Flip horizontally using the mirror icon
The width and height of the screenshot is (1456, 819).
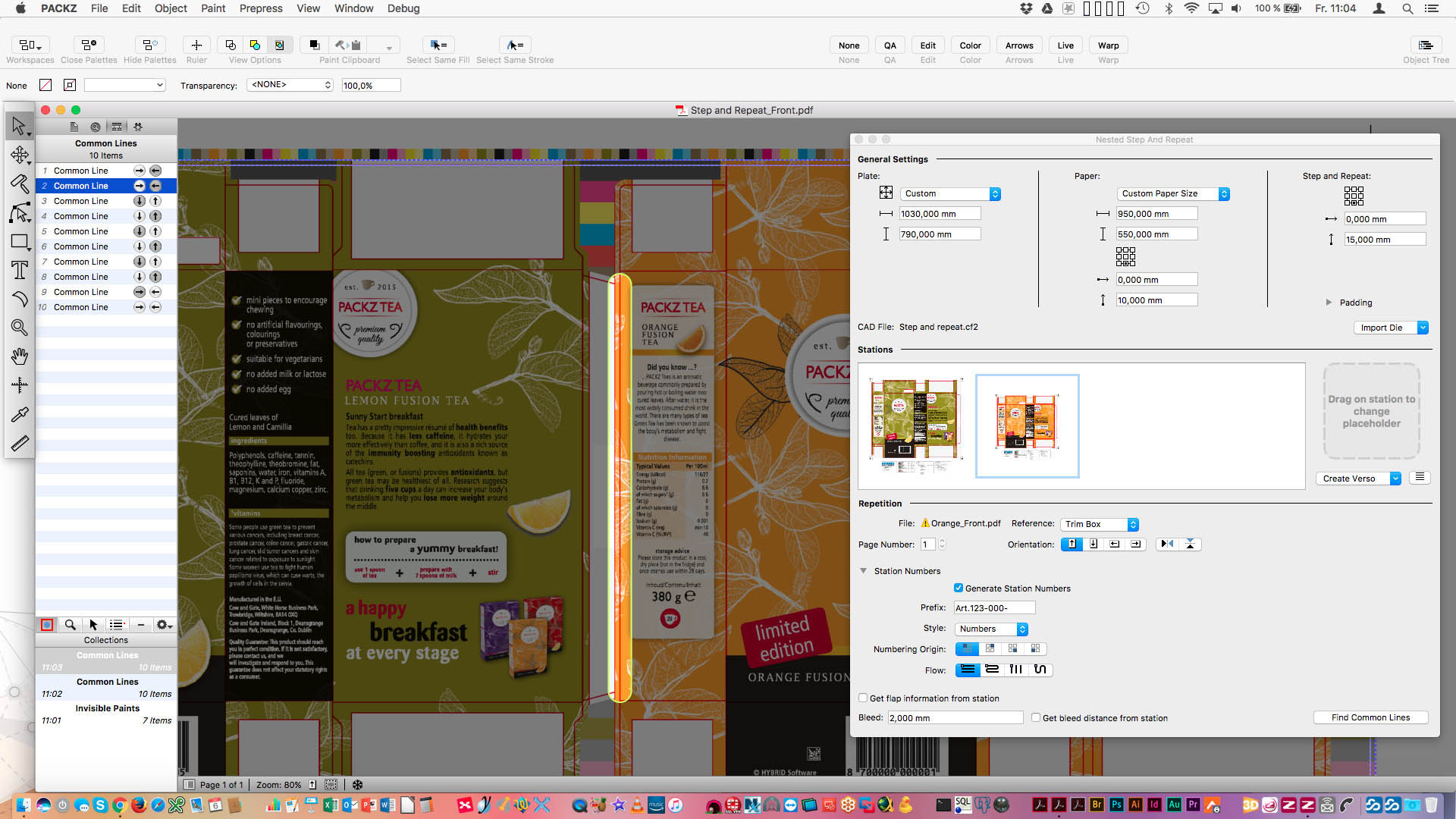pos(1167,544)
